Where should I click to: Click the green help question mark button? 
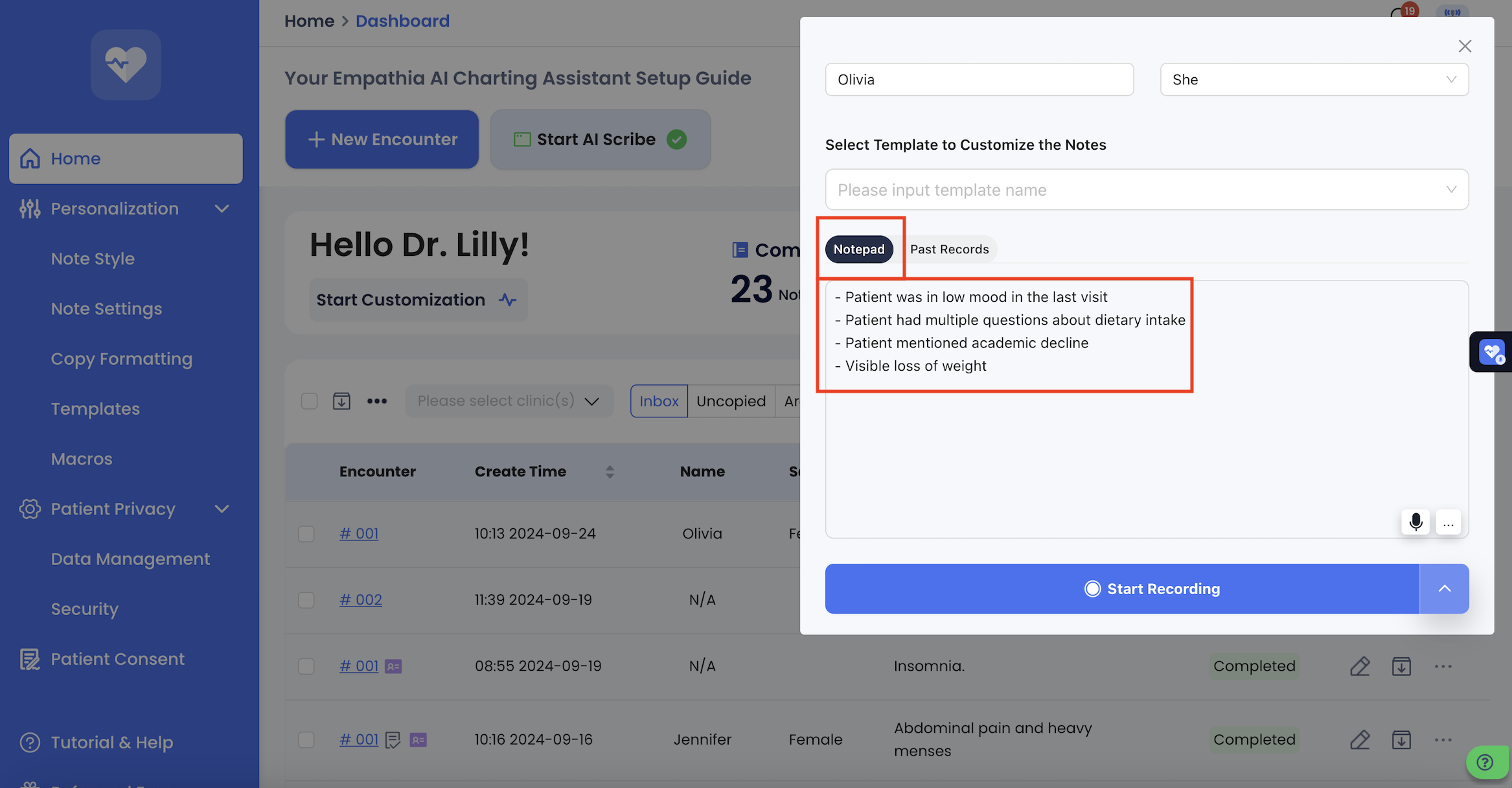coord(1485,762)
